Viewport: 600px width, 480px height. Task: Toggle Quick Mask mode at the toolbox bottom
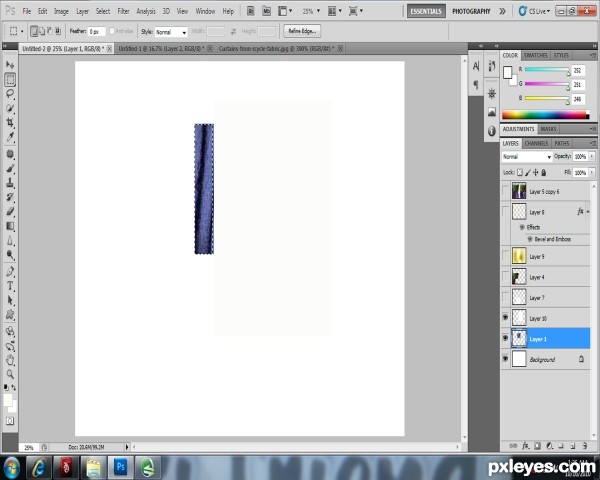tap(10, 421)
